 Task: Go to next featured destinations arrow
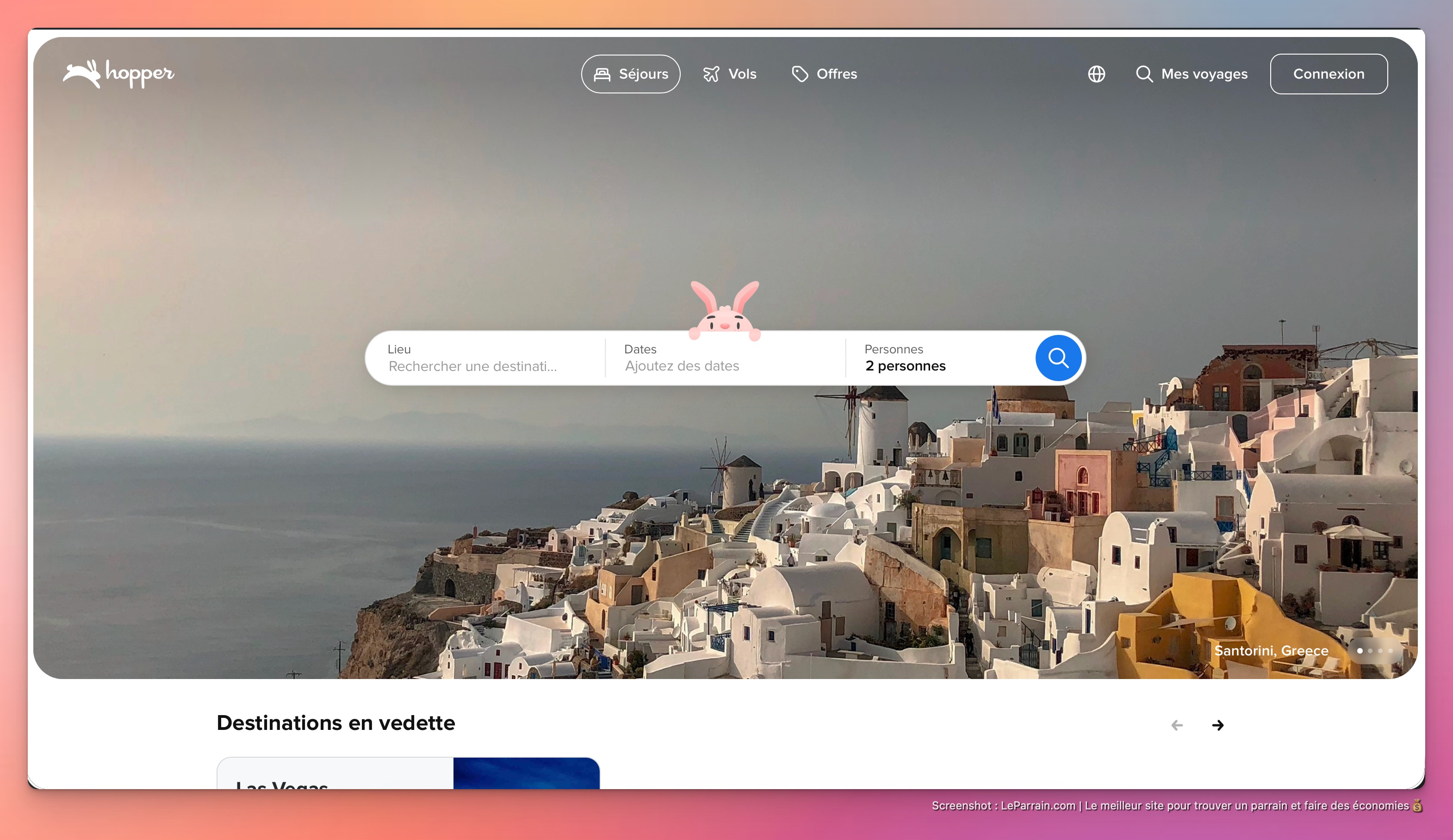[1218, 725]
